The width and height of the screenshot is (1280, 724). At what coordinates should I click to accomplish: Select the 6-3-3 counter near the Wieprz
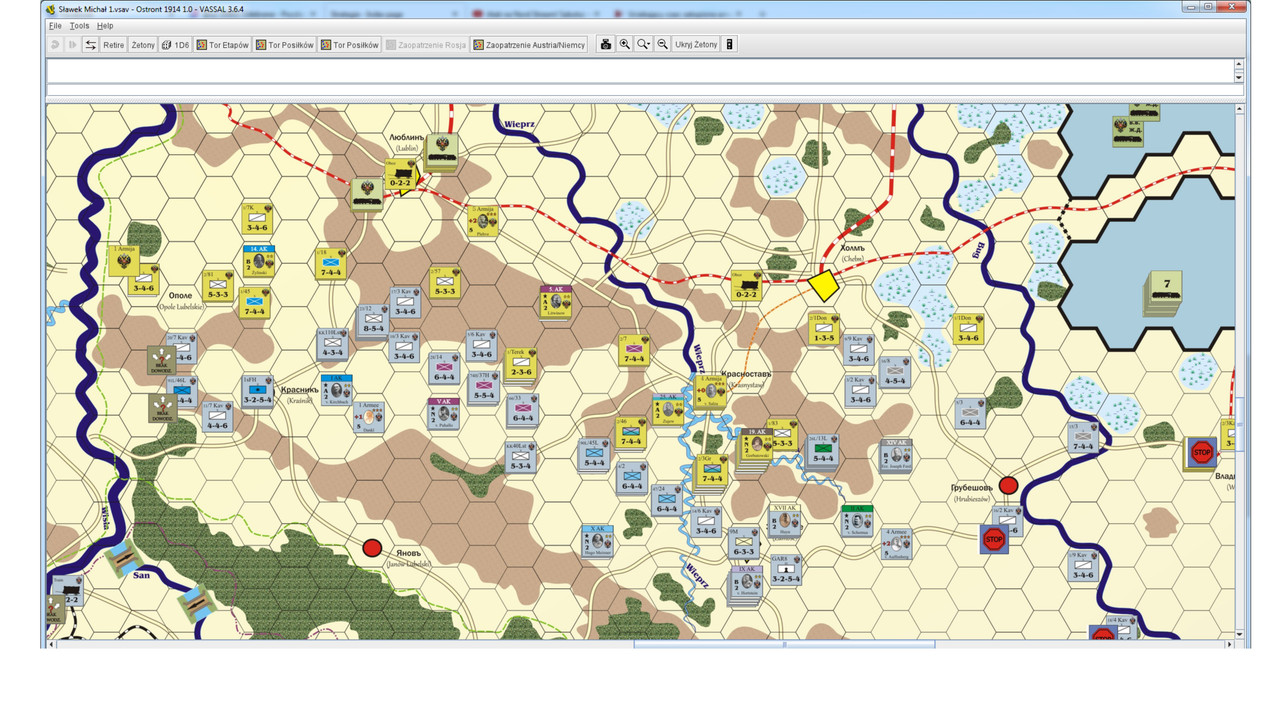click(x=744, y=544)
